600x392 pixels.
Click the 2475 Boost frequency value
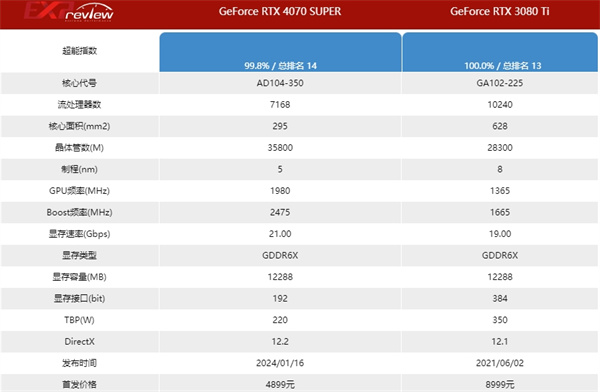[280, 212]
